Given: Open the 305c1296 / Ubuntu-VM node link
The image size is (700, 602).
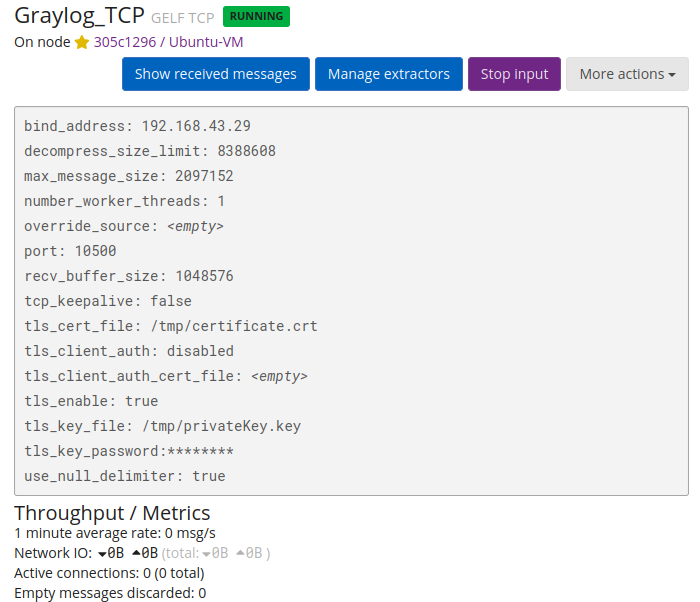Looking at the screenshot, I should coord(168,42).
